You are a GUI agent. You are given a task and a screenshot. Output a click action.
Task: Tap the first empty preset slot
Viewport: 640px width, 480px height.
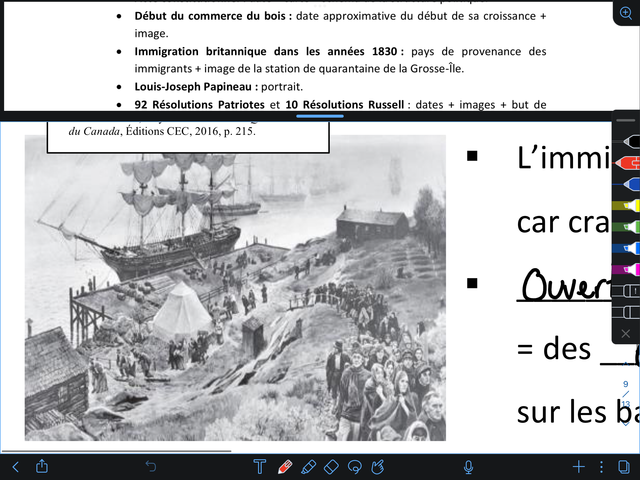626,291
